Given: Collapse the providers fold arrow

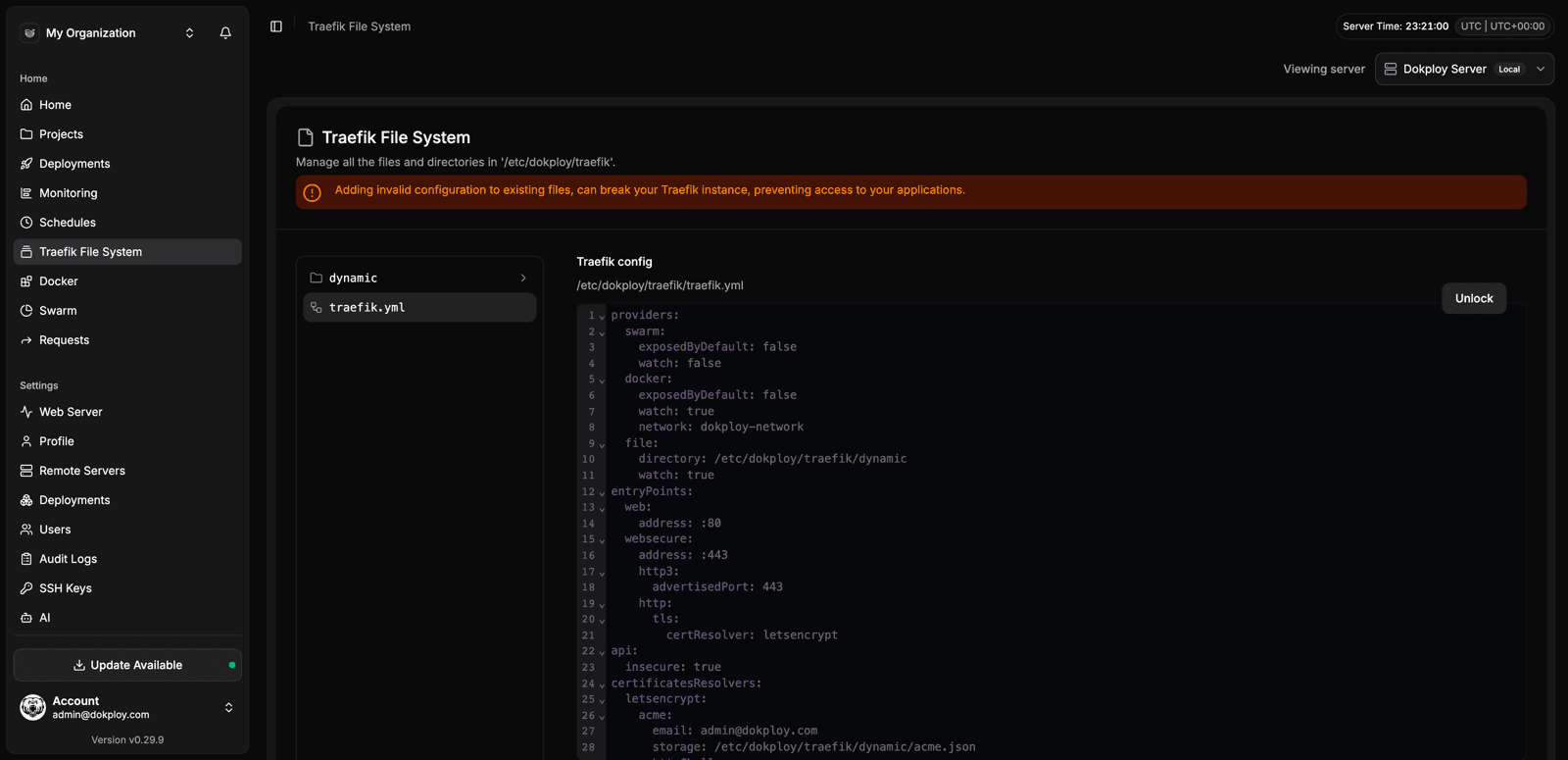Looking at the screenshot, I should tap(602, 316).
